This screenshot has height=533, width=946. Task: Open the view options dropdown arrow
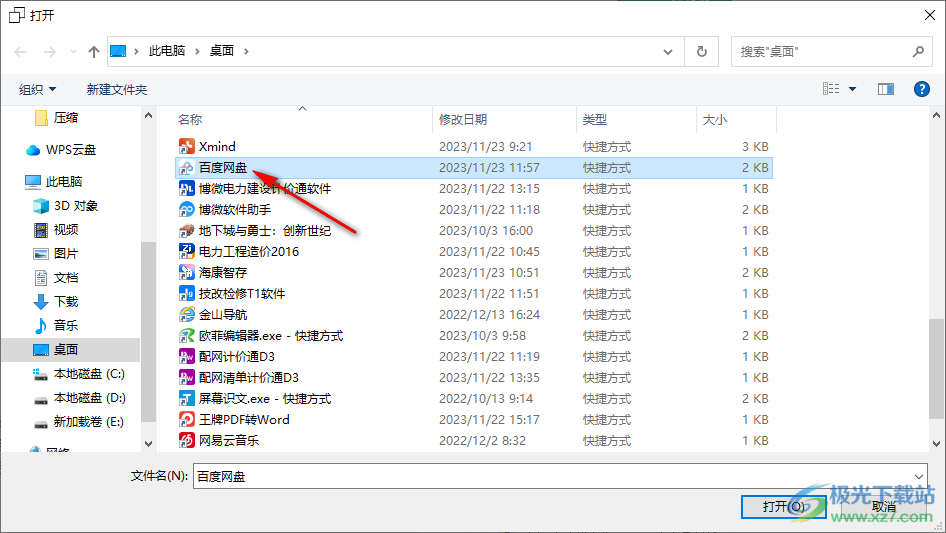852,89
